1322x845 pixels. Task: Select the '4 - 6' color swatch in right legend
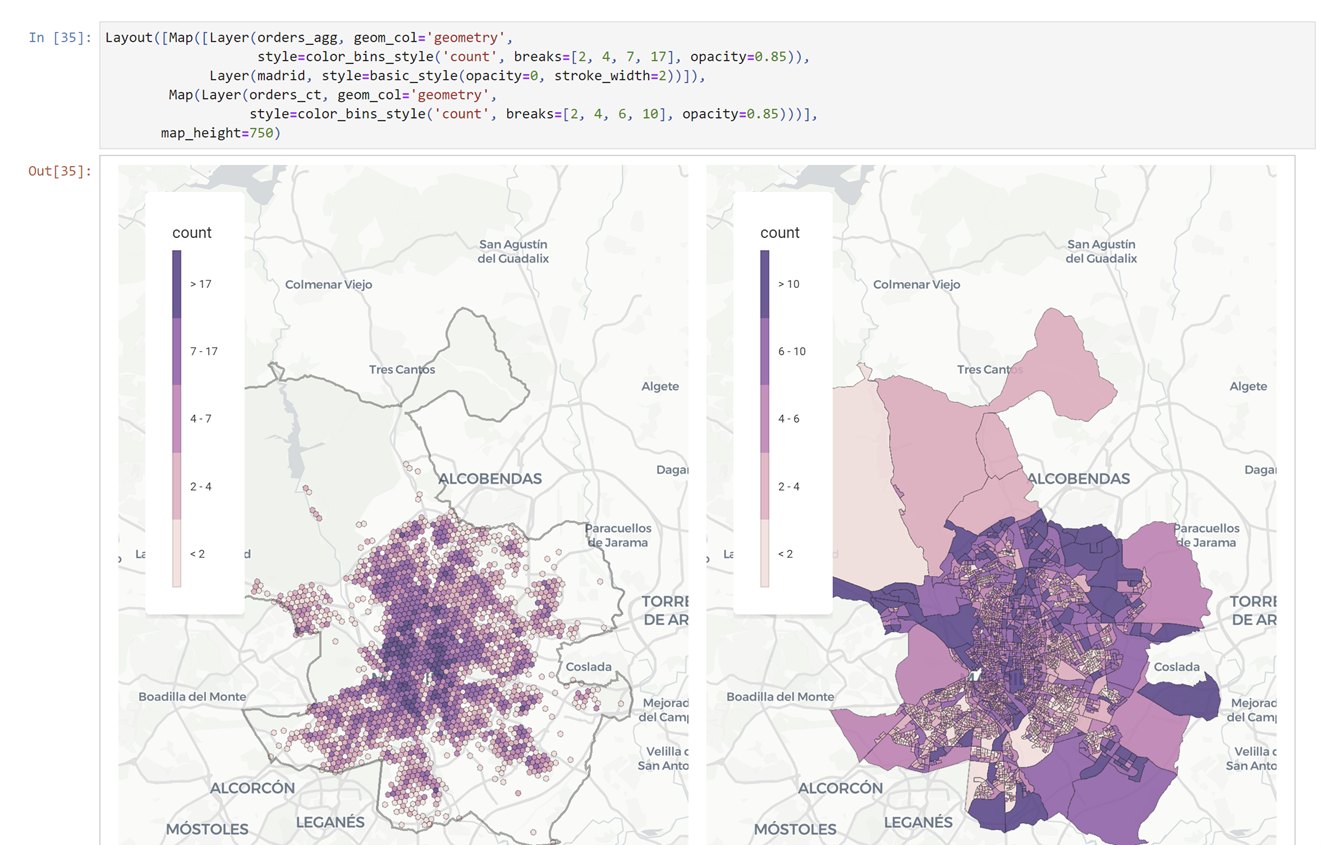(765, 418)
